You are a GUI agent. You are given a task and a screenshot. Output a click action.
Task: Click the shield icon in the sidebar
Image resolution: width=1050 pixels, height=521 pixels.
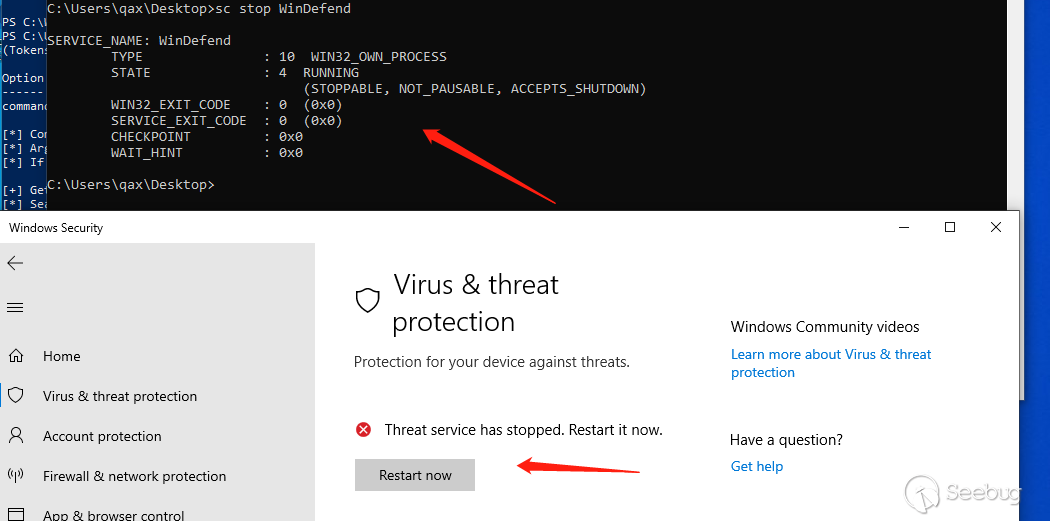pyautogui.click(x=16, y=396)
